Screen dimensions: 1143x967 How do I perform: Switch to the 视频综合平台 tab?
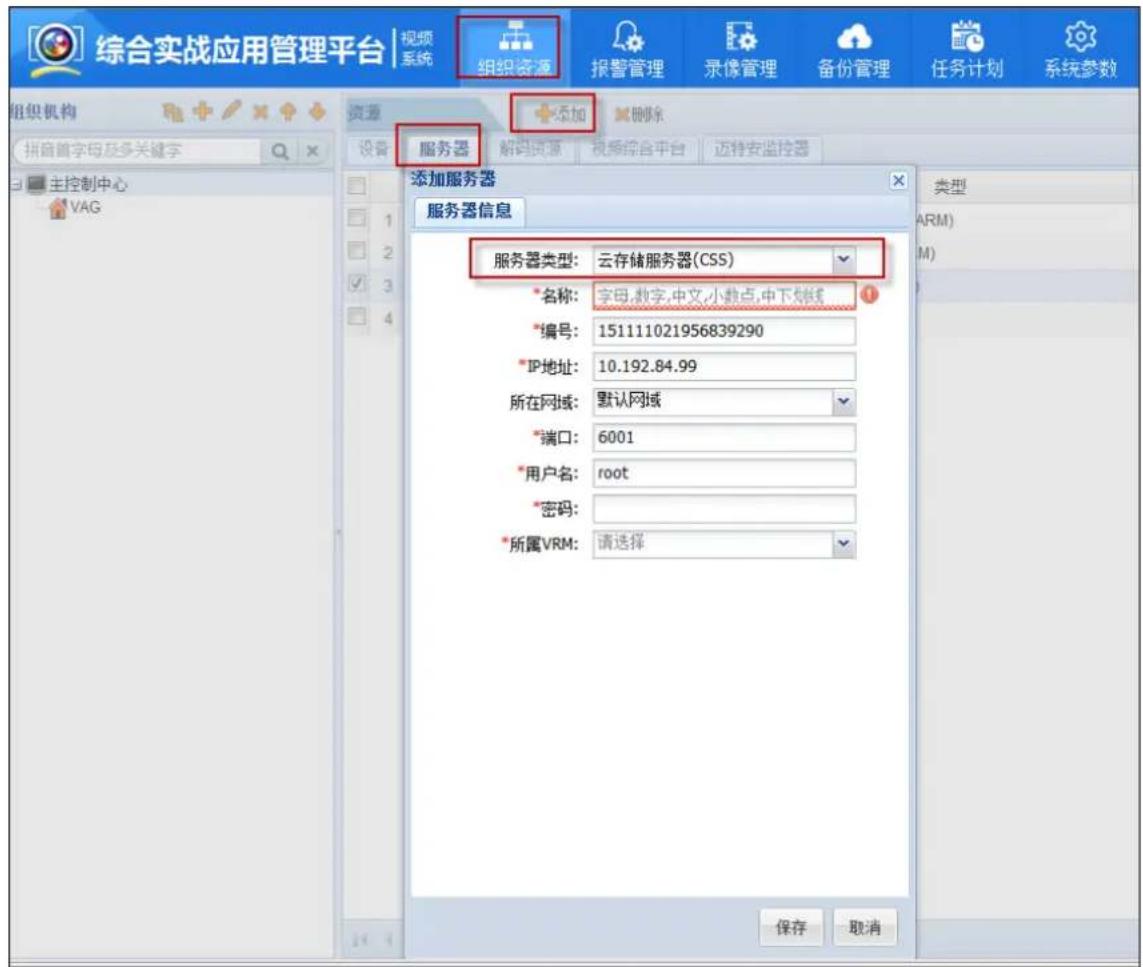[638, 149]
